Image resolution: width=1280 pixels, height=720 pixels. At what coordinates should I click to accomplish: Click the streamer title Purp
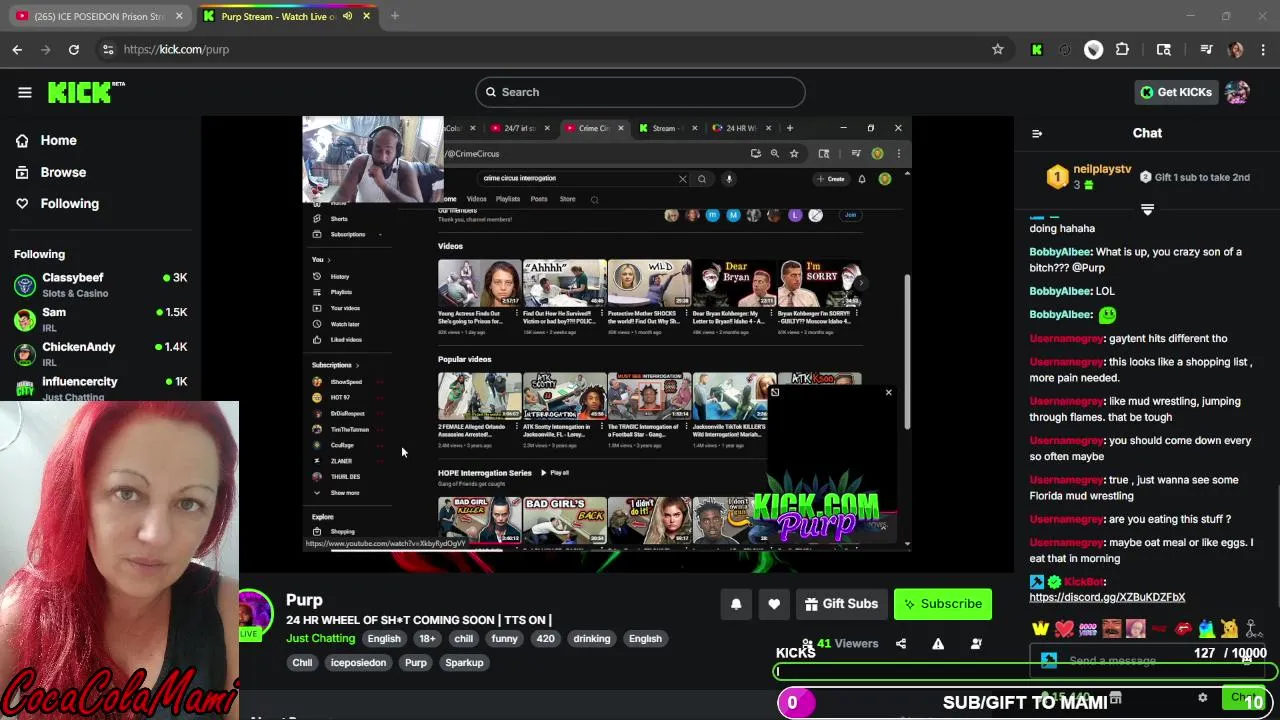pyautogui.click(x=304, y=600)
